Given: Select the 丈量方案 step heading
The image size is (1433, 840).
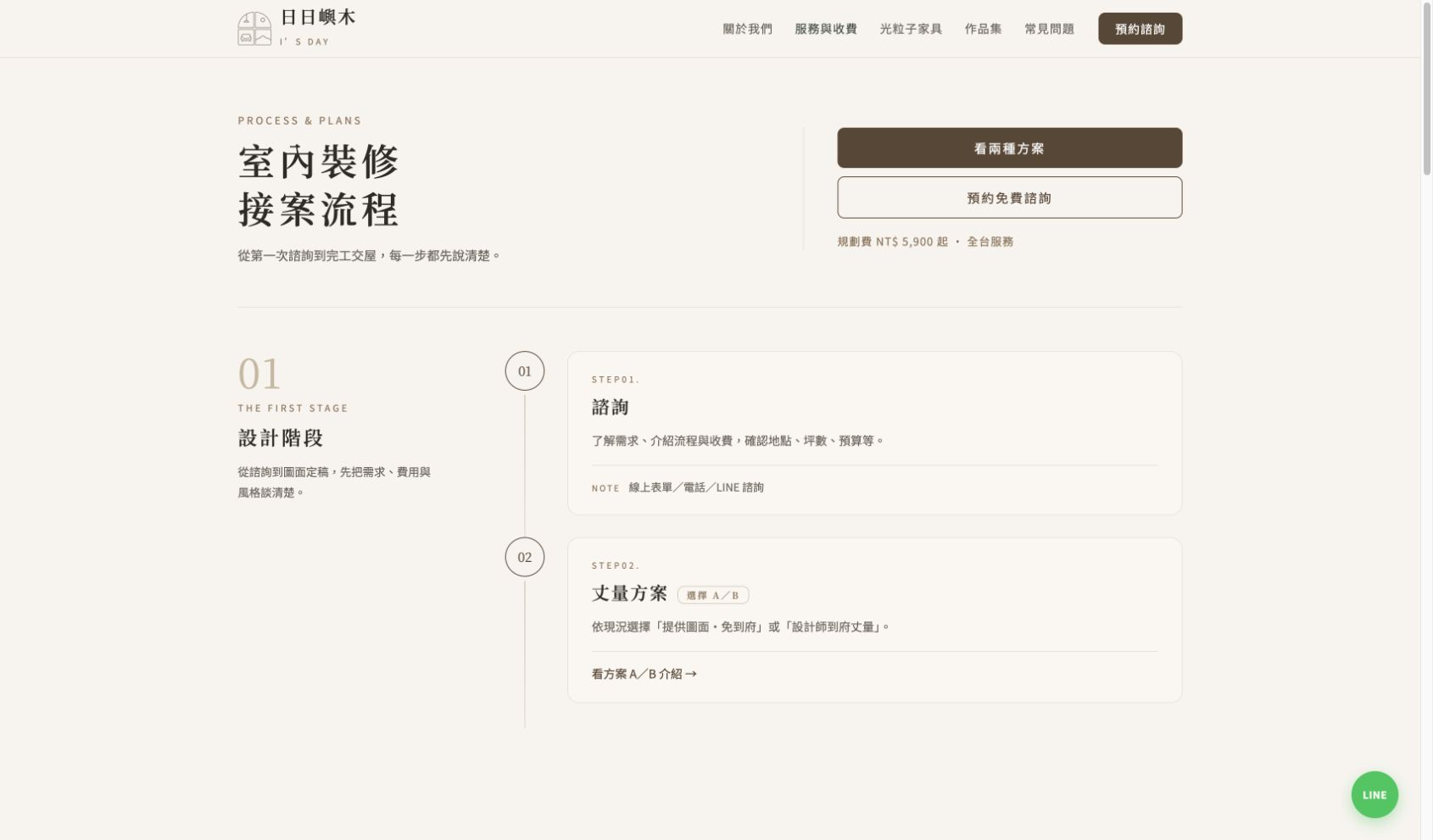Looking at the screenshot, I should (629, 593).
